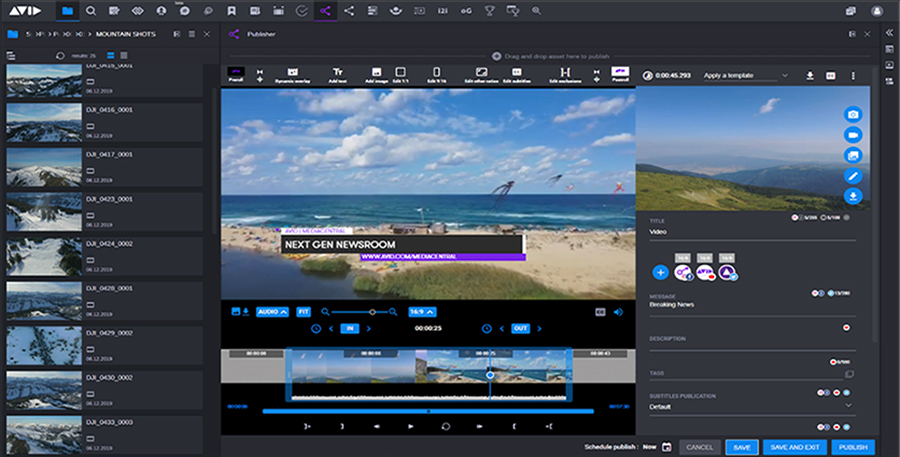Select the Edit 9:16 ratio tool
This screenshot has height=457, width=900.
point(436,75)
